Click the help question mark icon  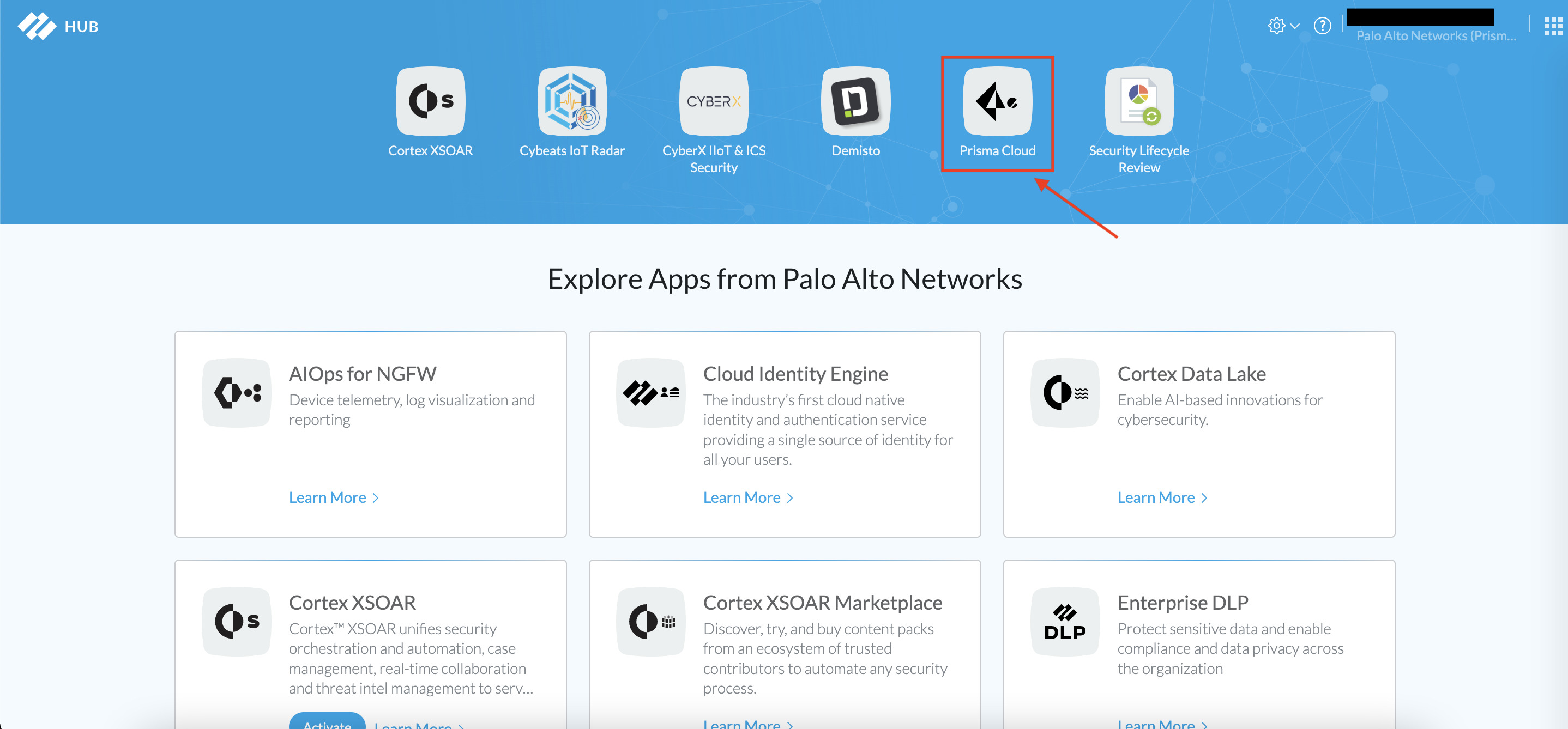(x=1322, y=26)
